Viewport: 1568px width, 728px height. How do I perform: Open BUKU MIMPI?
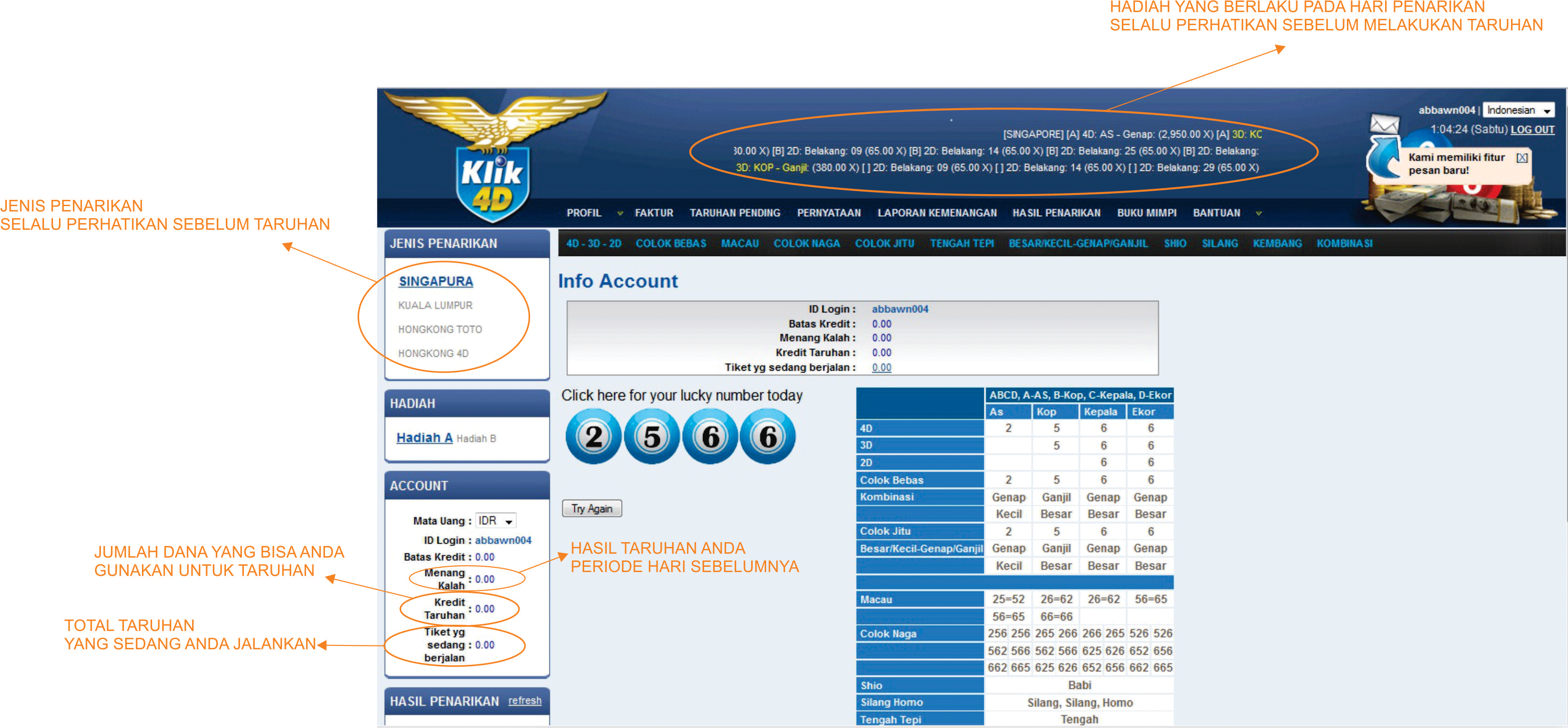coord(1146,213)
